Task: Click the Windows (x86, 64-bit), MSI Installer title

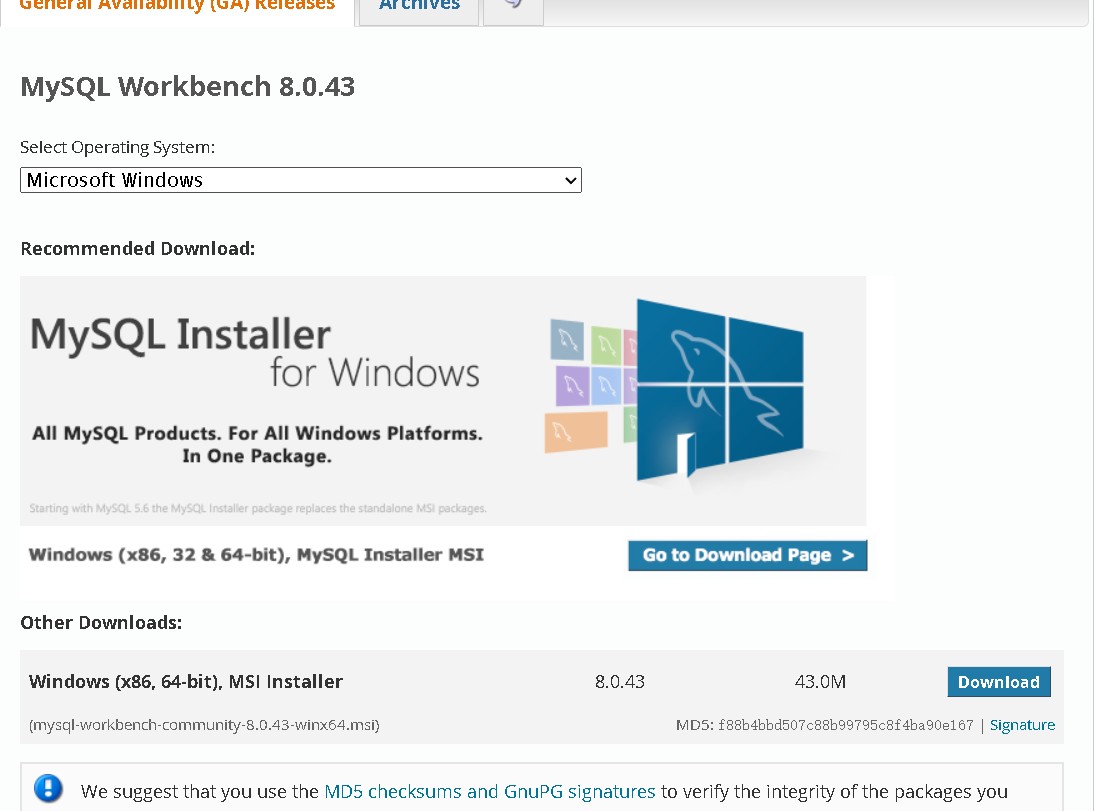Action: (x=186, y=682)
